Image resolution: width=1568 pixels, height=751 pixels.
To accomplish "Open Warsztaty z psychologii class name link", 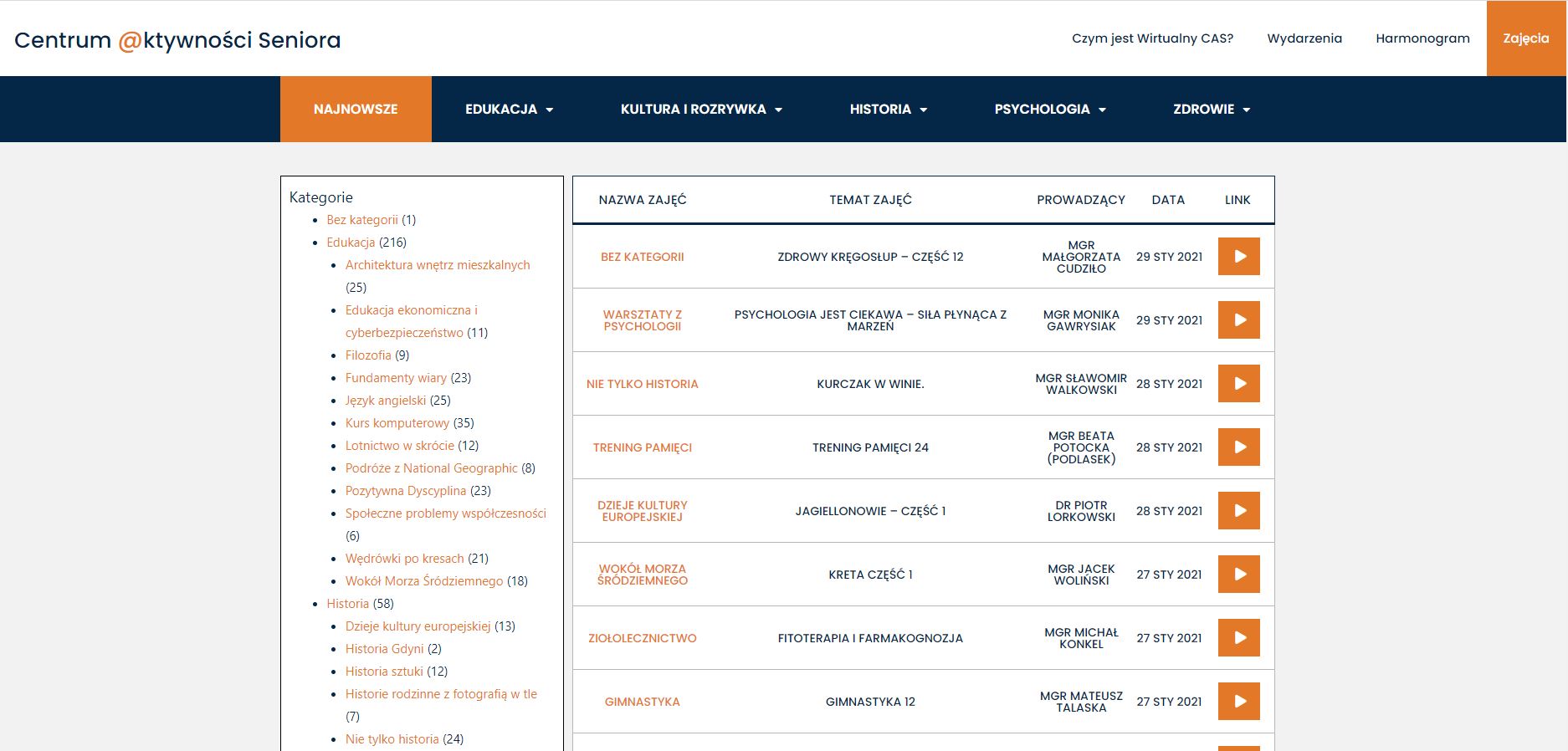I will coord(642,320).
